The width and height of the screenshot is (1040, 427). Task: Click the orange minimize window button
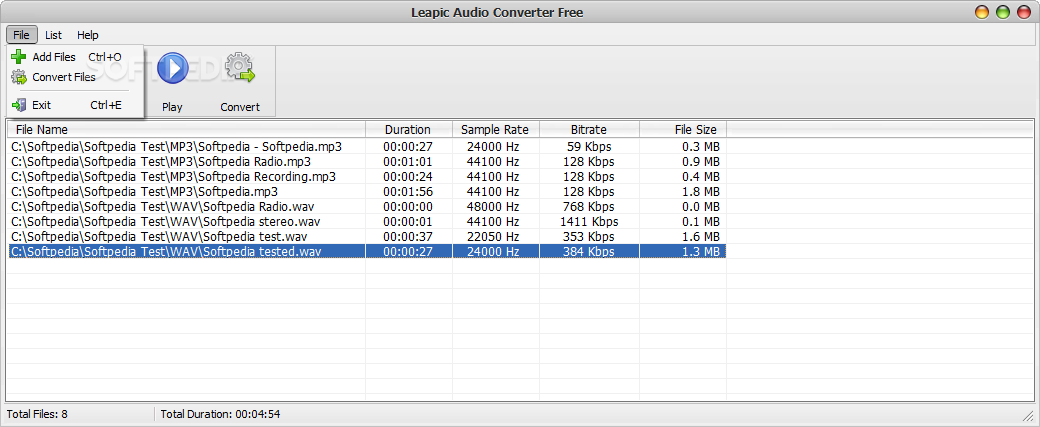(981, 12)
